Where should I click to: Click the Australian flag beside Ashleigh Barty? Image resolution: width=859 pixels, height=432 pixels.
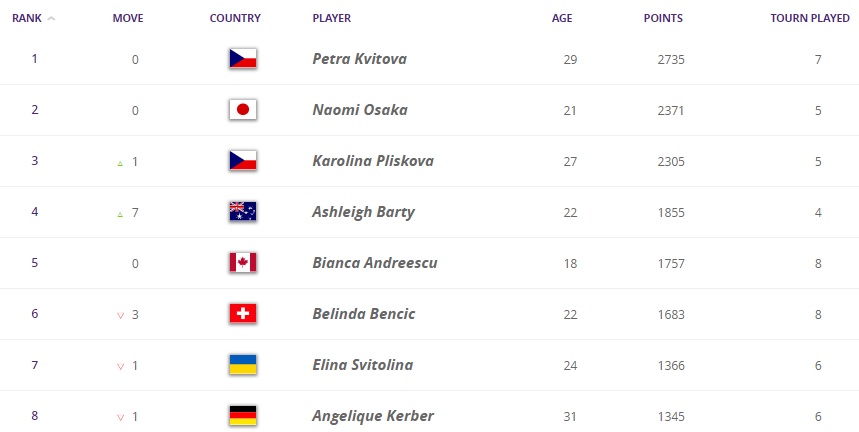(243, 212)
